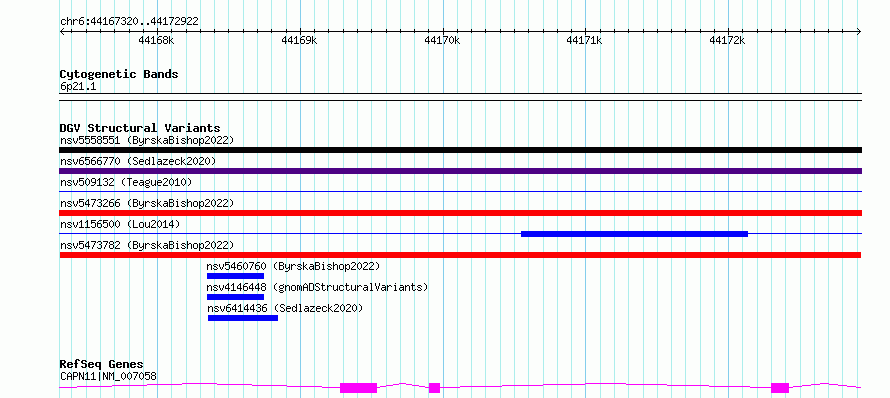Open the nsv5473266 (ByrskaBishop2022) label
Image resolution: width=890 pixels, height=398 pixels.
(x=147, y=203)
